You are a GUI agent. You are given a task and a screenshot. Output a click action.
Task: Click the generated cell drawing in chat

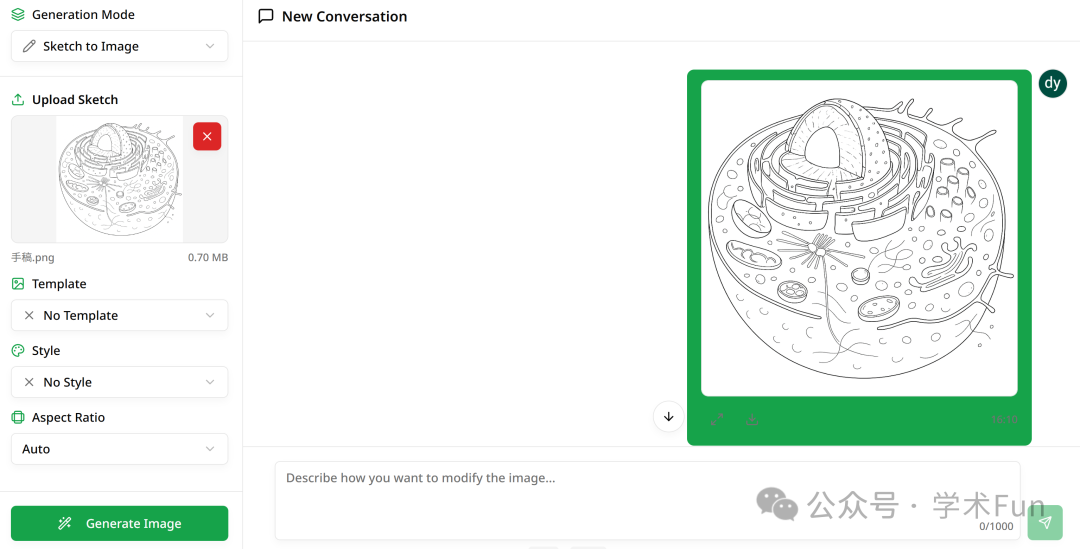point(859,238)
